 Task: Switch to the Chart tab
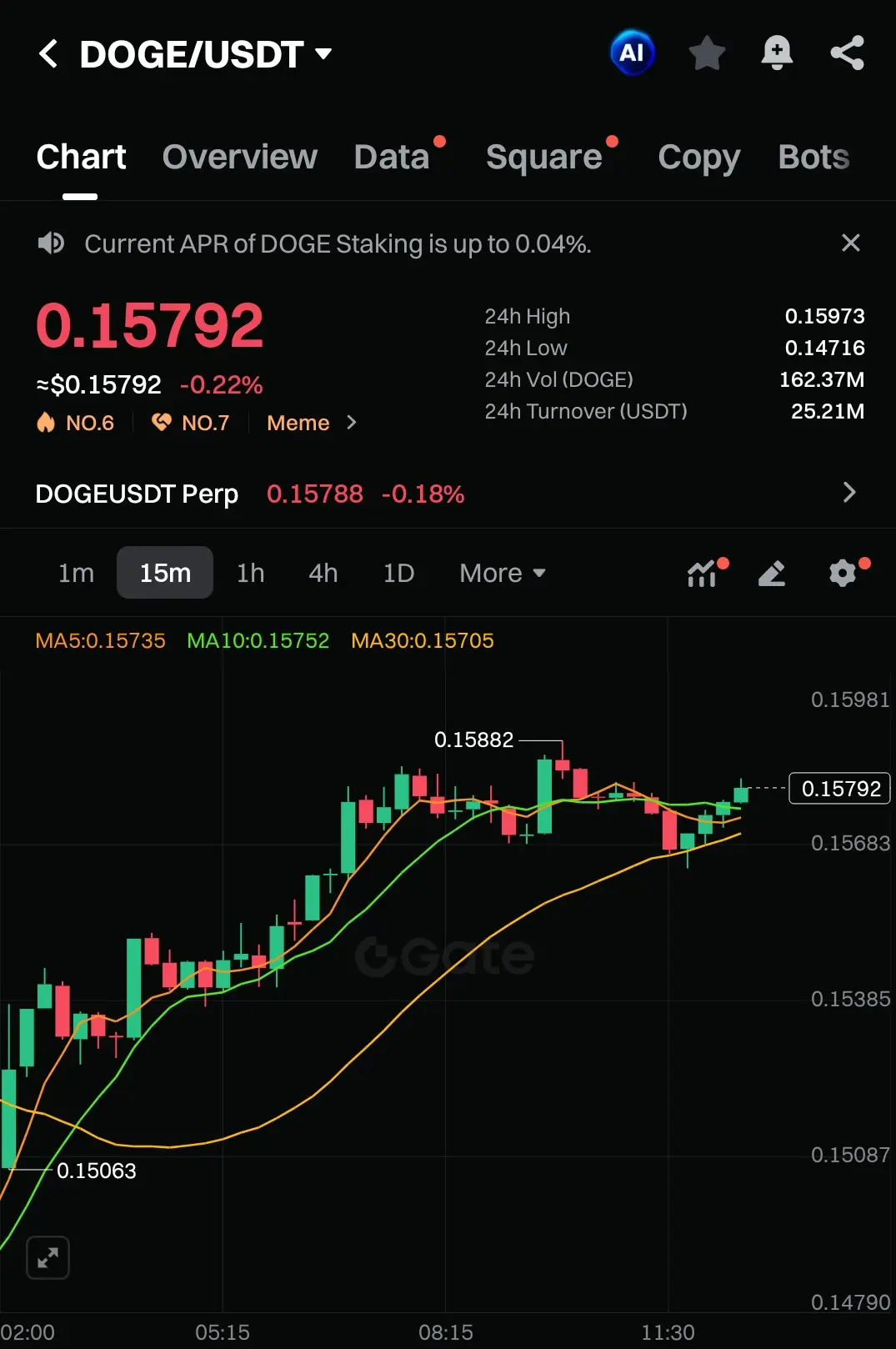(x=81, y=157)
